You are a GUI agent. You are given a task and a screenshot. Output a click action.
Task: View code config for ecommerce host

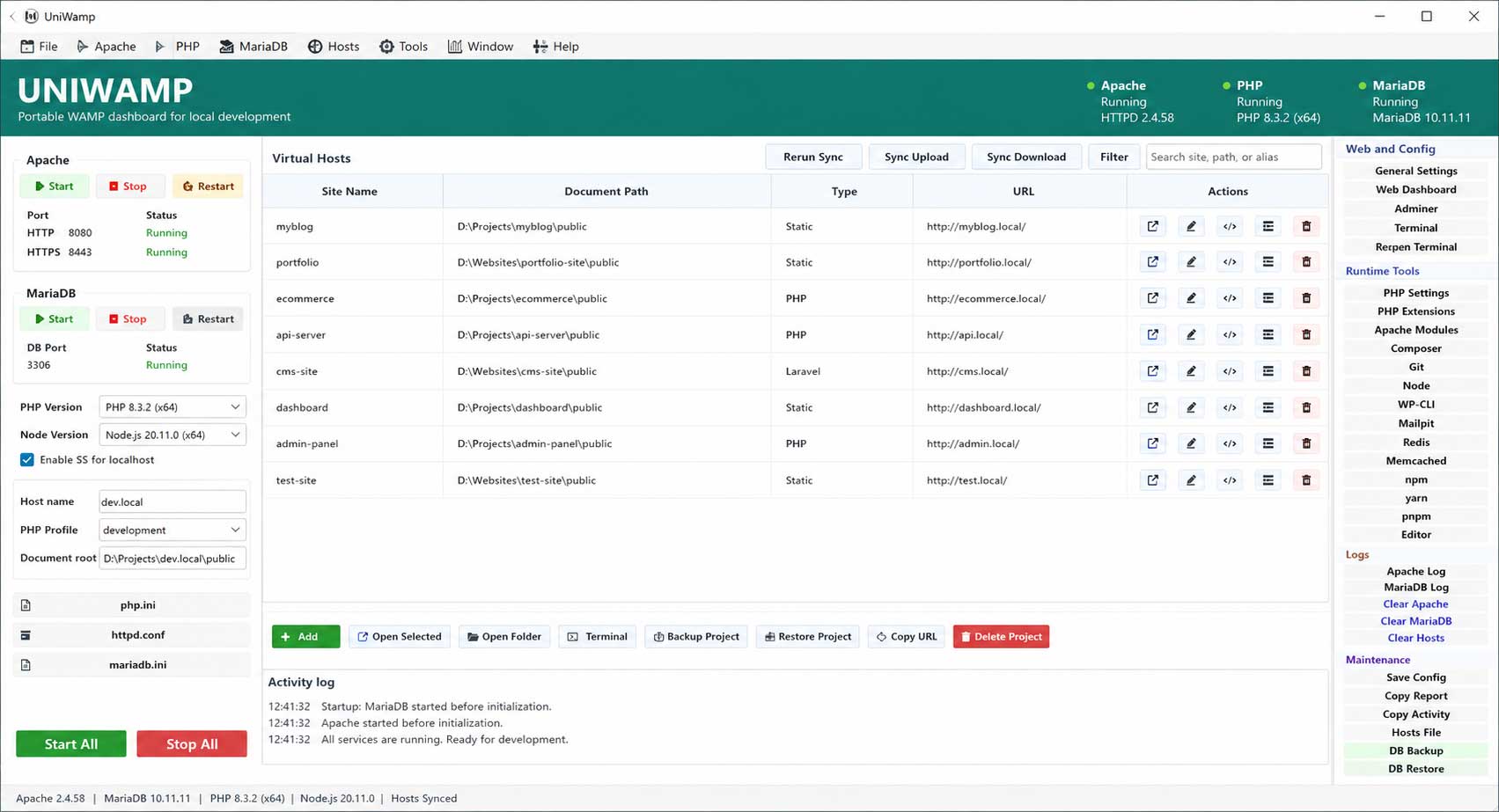point(1230,298)
